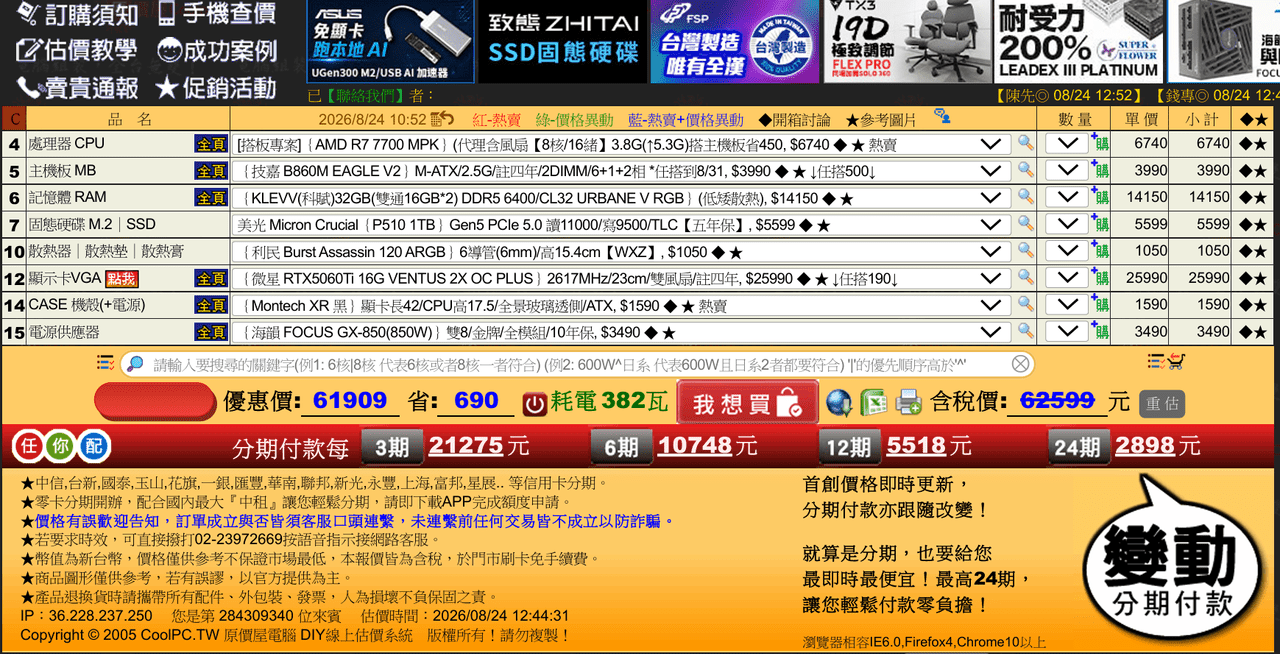Click the magnifier icon in the 處理器 CPU row

click(1026, 143)
